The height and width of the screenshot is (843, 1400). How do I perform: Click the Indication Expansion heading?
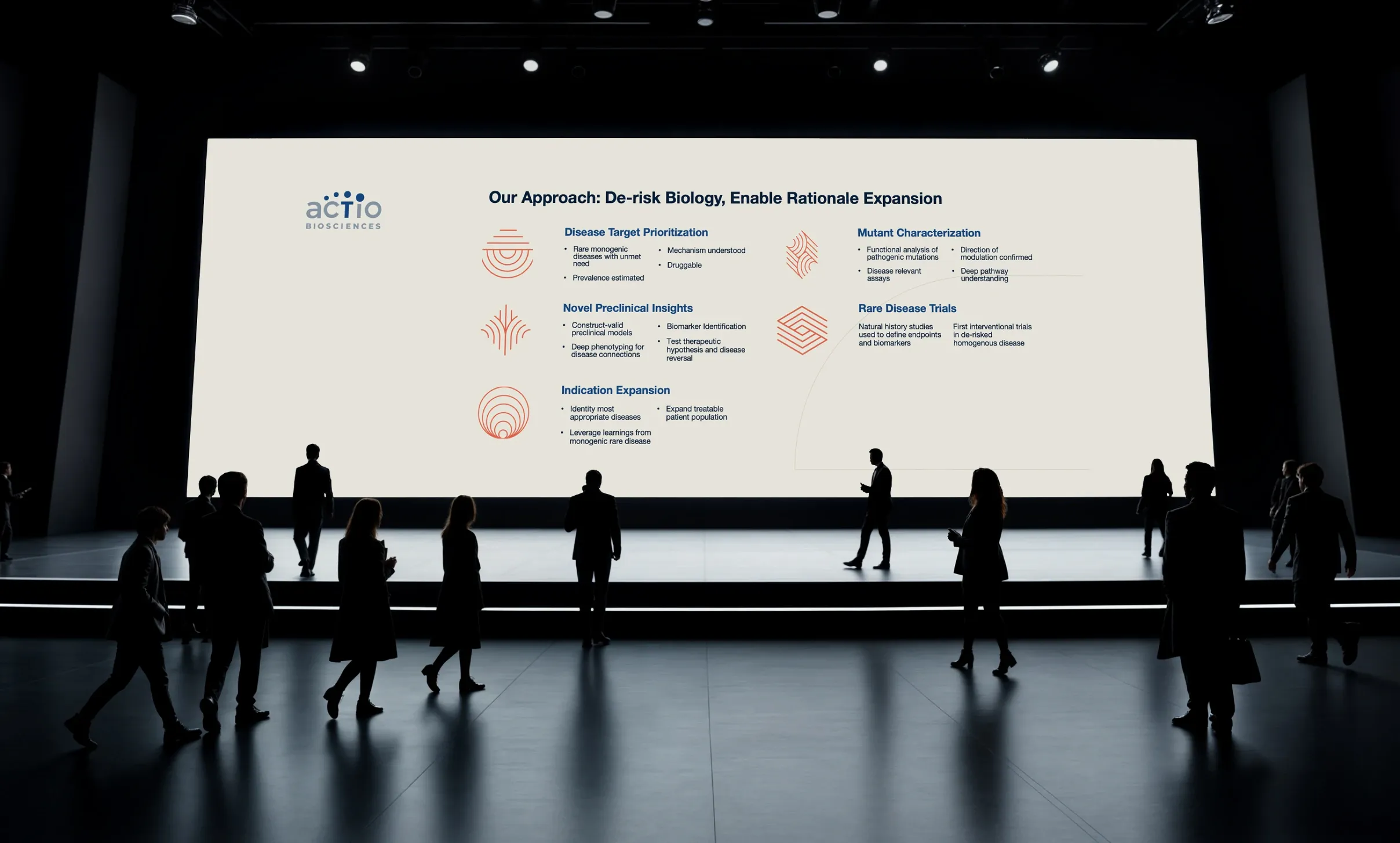tap(615, 391)
